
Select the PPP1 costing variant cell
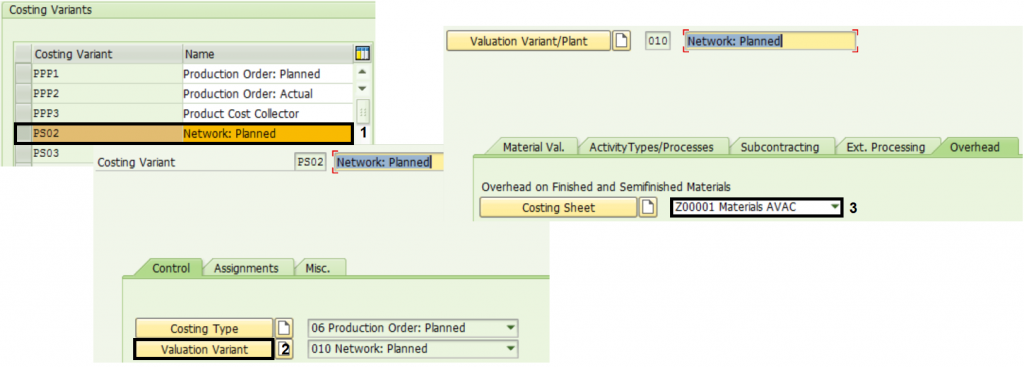107,74
